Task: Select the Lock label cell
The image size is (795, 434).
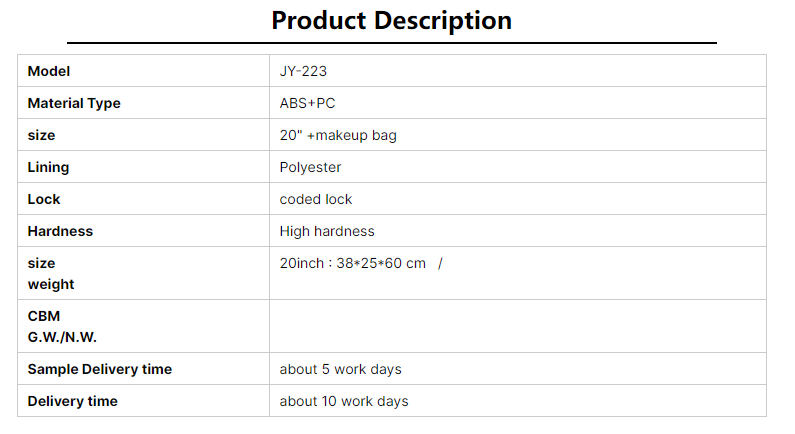Action: 143,199
